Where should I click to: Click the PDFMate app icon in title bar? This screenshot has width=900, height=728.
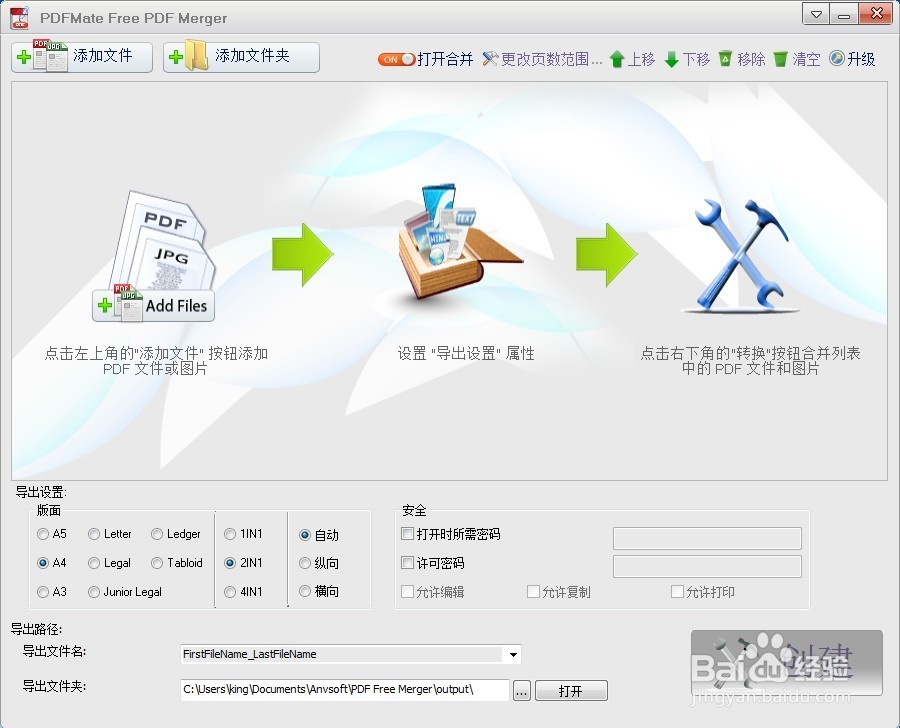click(x=20, y=18)
